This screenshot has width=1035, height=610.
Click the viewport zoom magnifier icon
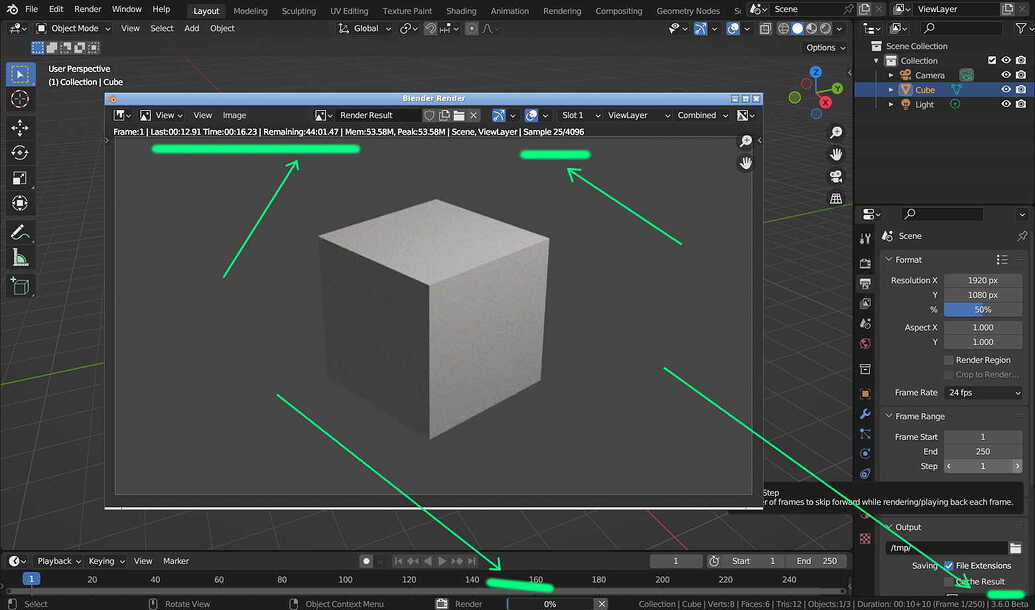point(836,133)
